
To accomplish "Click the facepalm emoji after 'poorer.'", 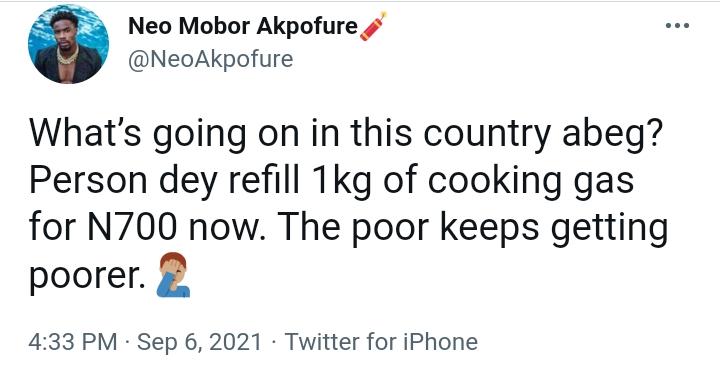I will (173, 274).
